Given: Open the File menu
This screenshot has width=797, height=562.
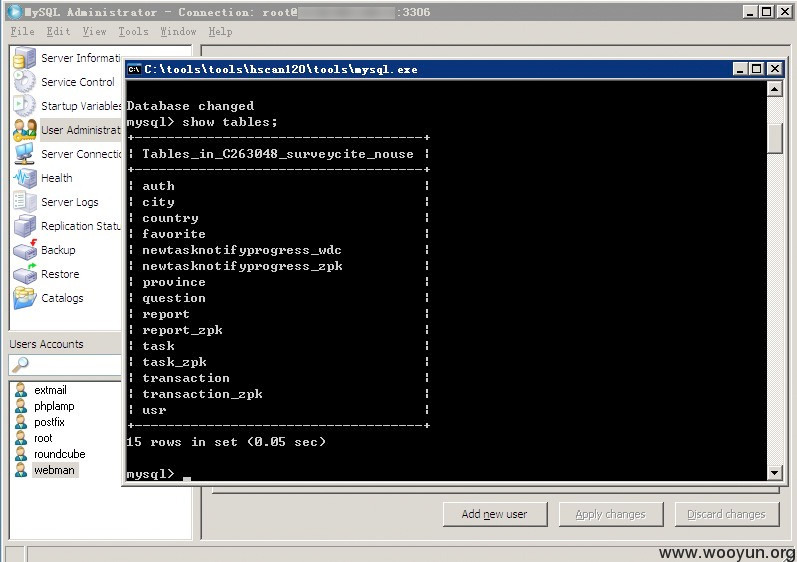Looking at the screenshot, I should 22,32.
